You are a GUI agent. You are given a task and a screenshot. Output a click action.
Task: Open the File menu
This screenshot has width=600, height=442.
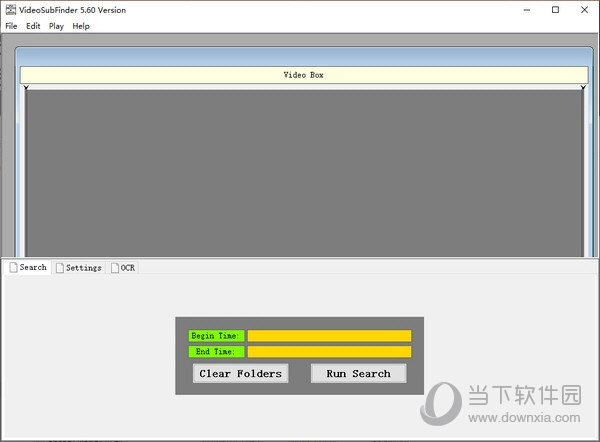pyautogui.click(x=11, y=26)
